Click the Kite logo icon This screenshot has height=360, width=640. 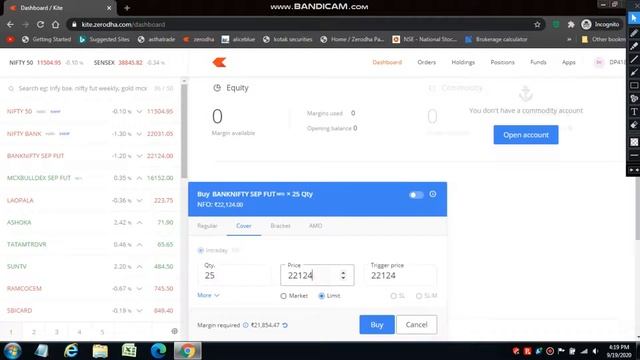[x=219, y=62]
